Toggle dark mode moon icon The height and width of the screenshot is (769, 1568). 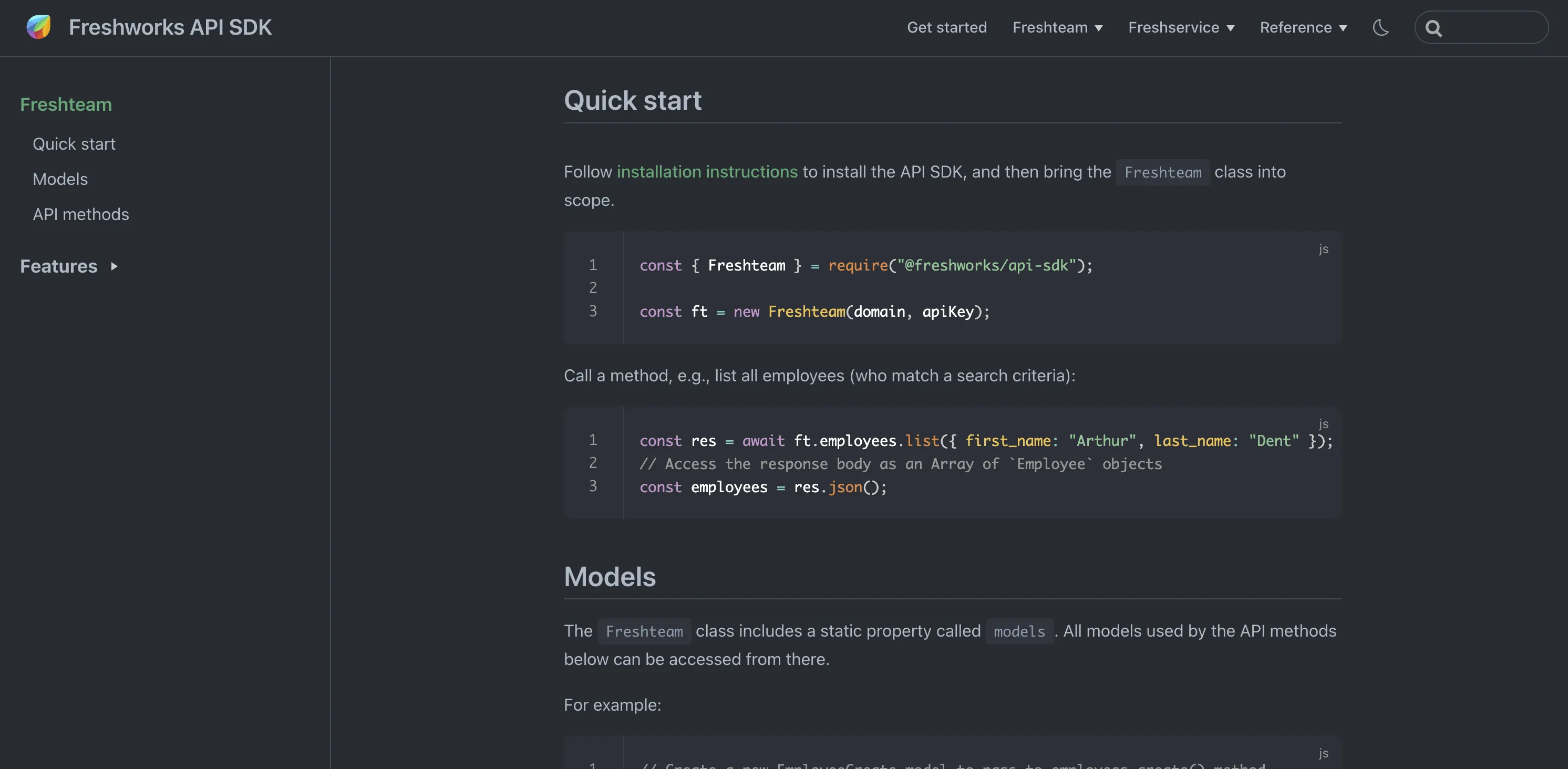click(x=1380, y=27)
